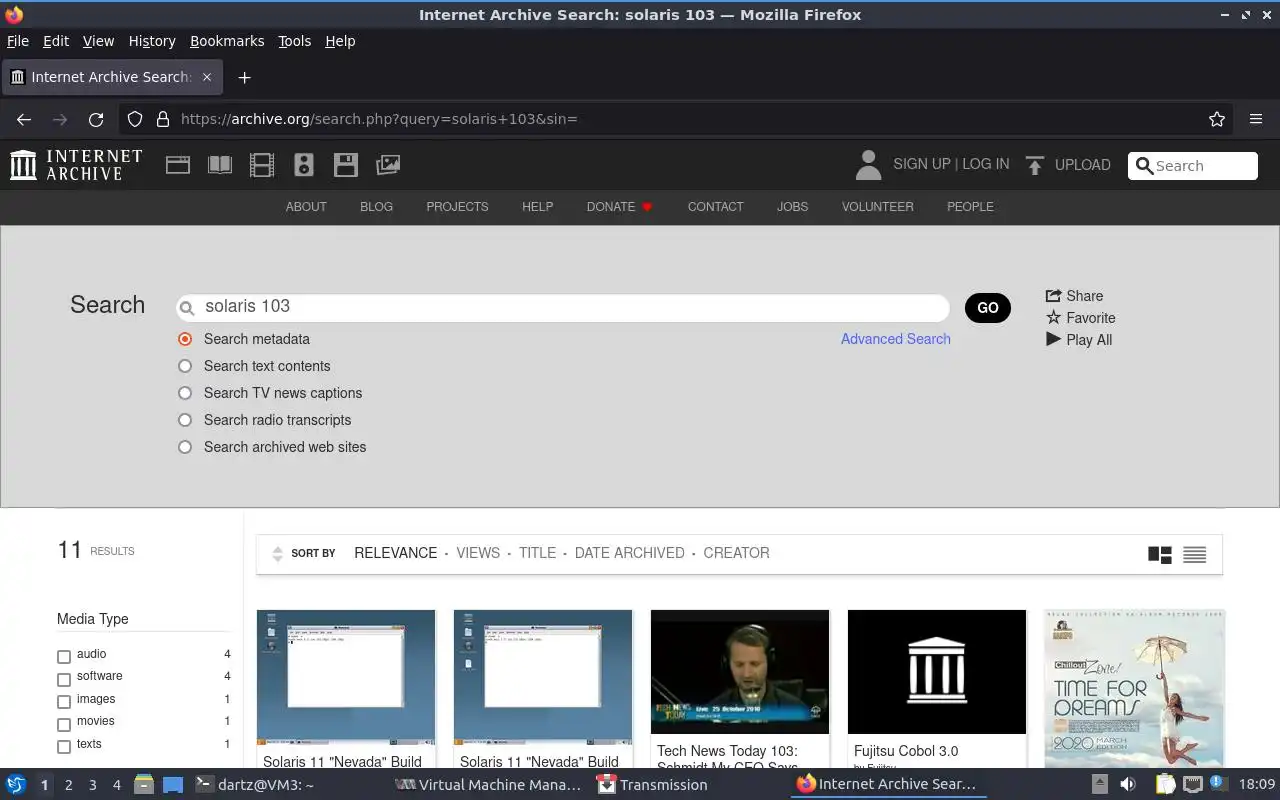This screenshot has width=1280, height=800.
Task: Switch to Virtual Machine Manager taskbar item
Action: click(x=488, y=785)
